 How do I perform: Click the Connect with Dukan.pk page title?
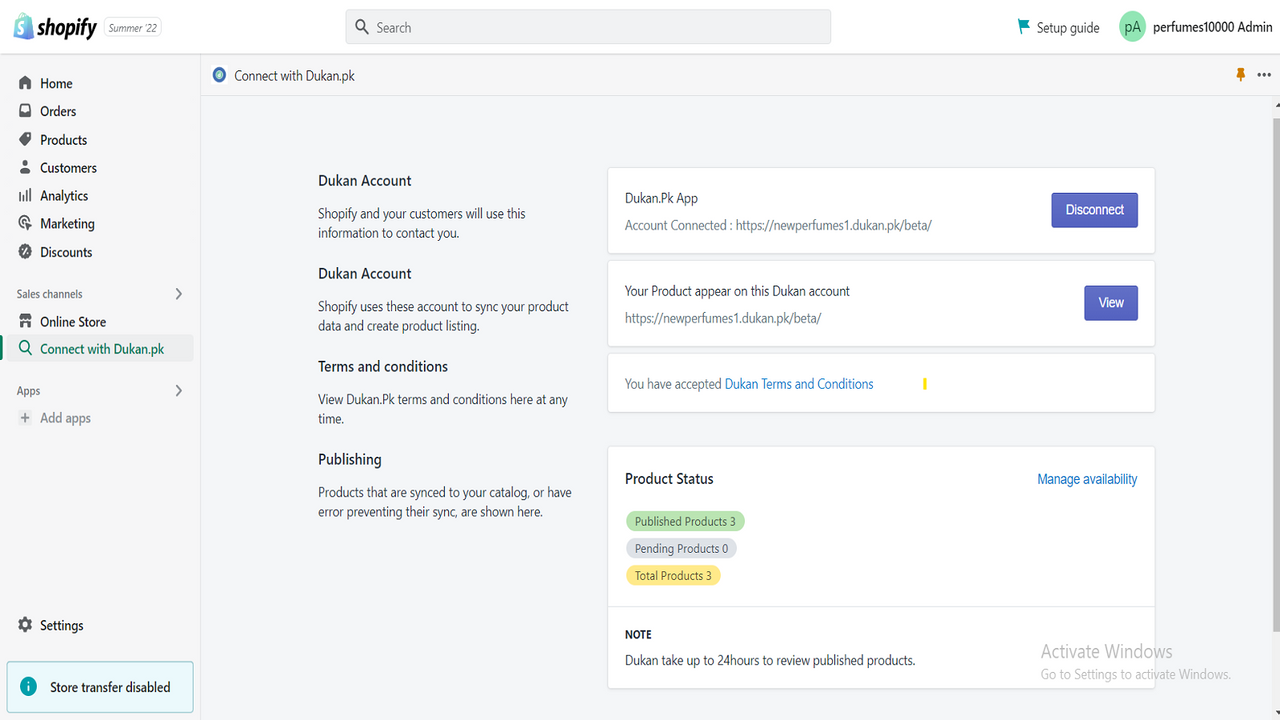click(x=294, y=75)
